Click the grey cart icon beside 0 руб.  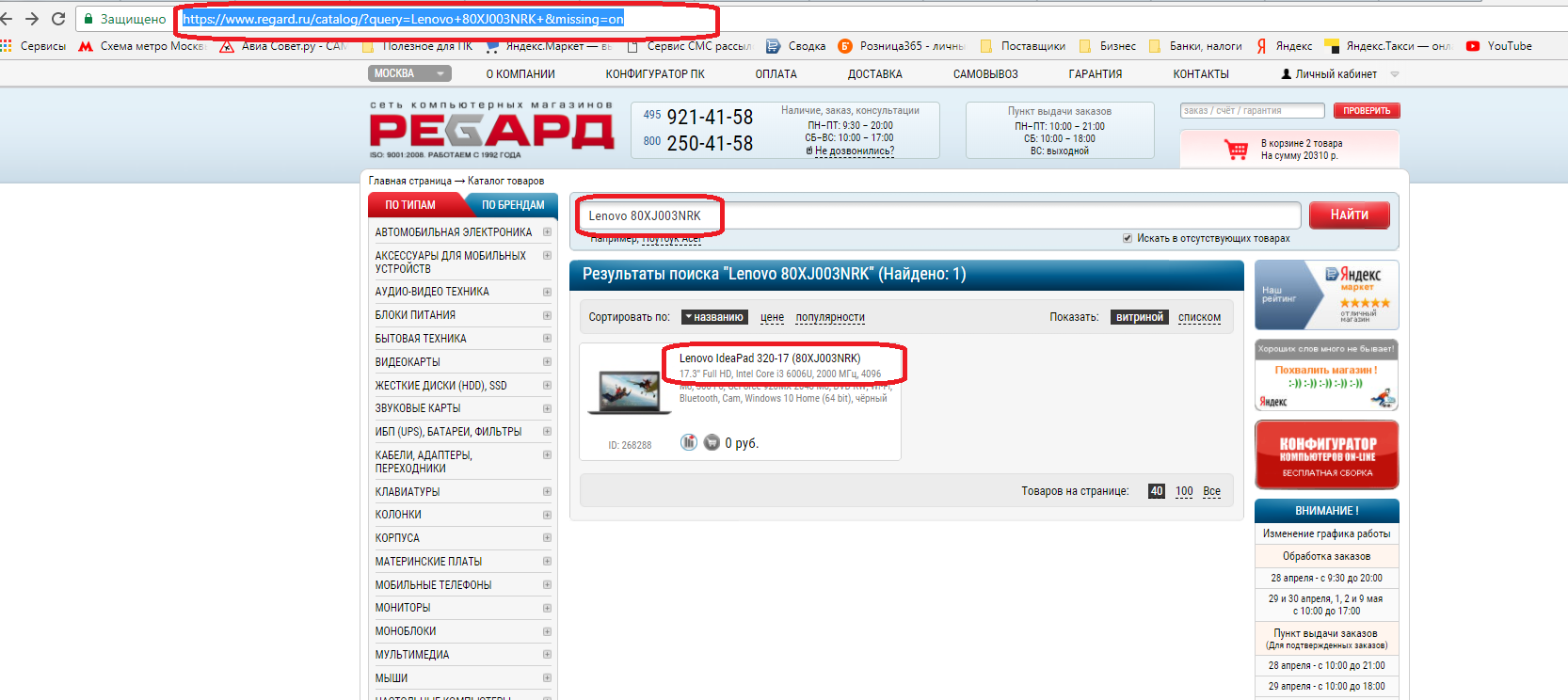click(x=712, y=442)
